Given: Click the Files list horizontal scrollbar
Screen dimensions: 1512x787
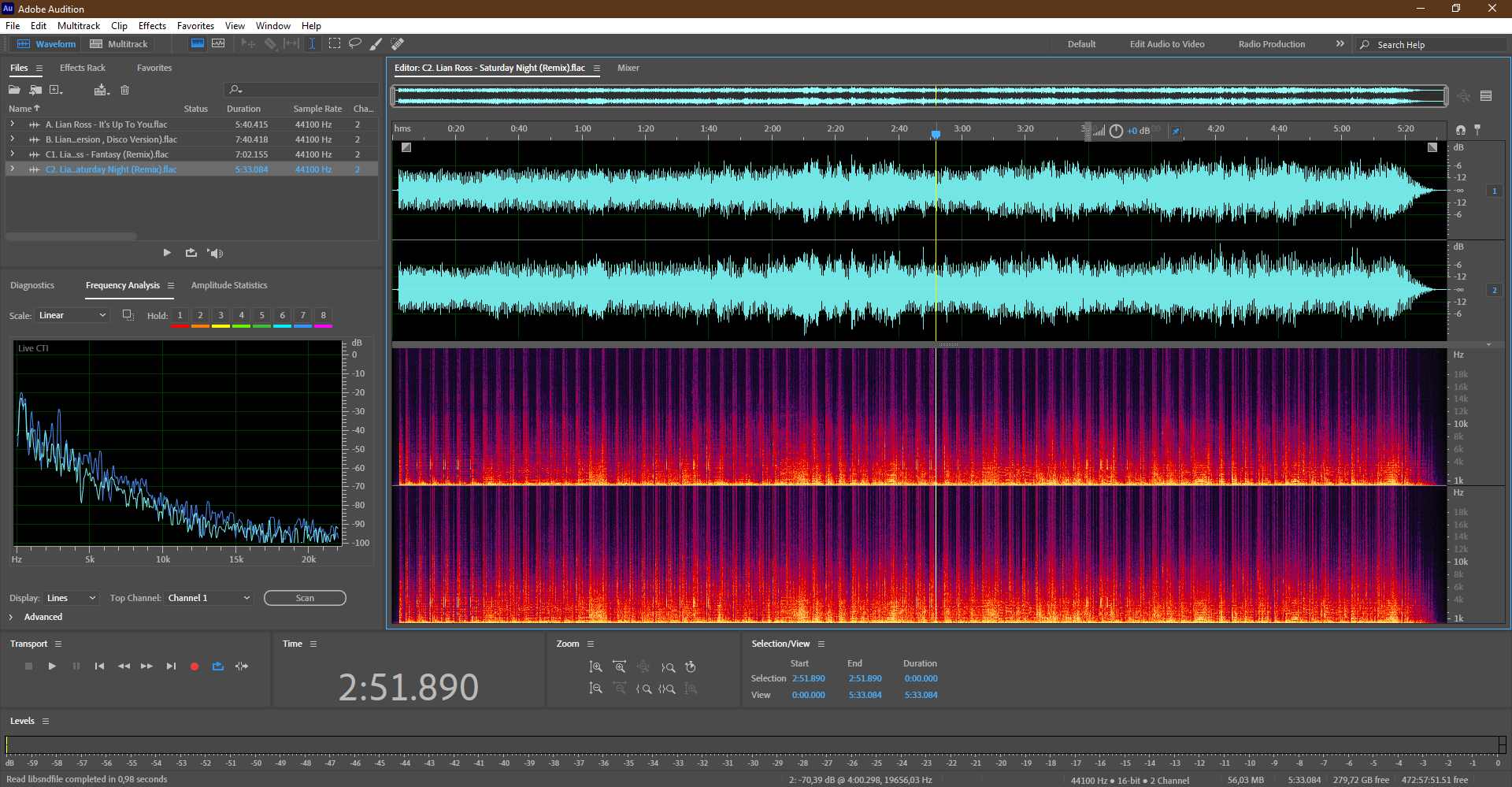Looking at the screenshot, I should 71,236.
